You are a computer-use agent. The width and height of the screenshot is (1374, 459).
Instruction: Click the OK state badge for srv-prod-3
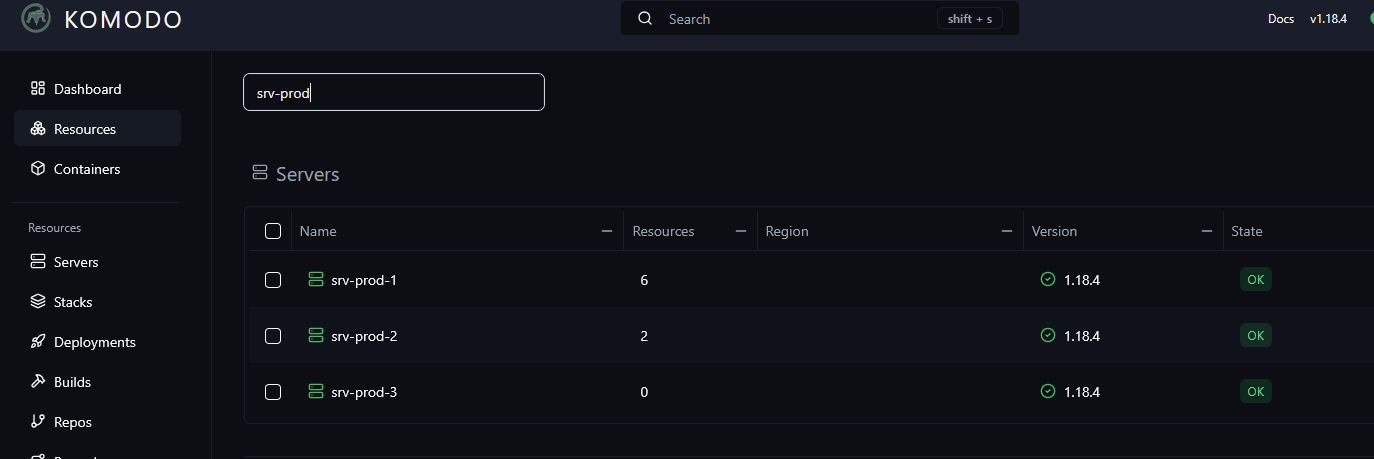(x=1256, y=392)
